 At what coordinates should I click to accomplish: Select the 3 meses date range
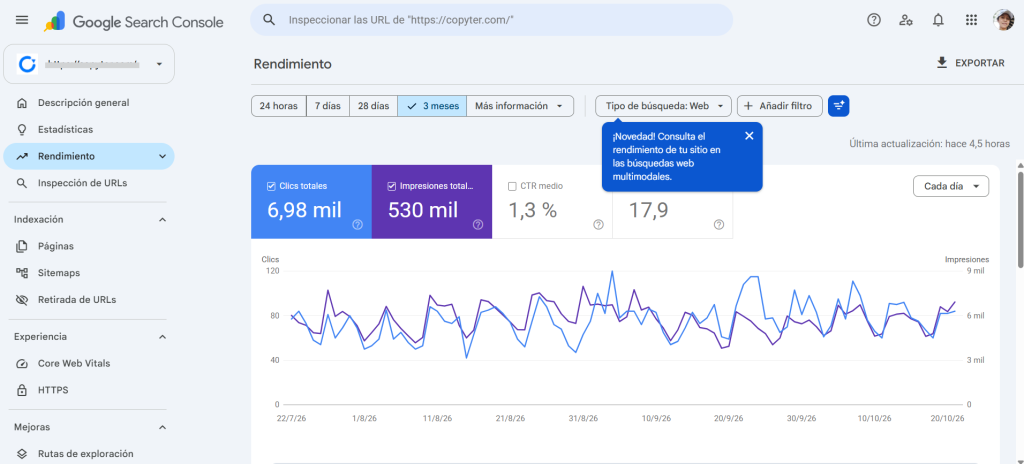click(x=432, y=106)
